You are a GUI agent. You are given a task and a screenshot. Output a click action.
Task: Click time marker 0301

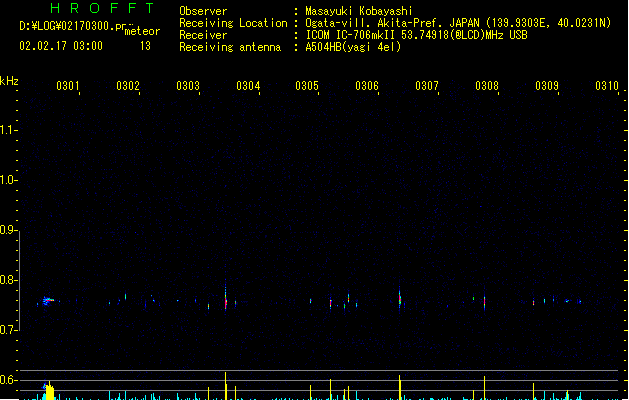click(x=67, y=86)
